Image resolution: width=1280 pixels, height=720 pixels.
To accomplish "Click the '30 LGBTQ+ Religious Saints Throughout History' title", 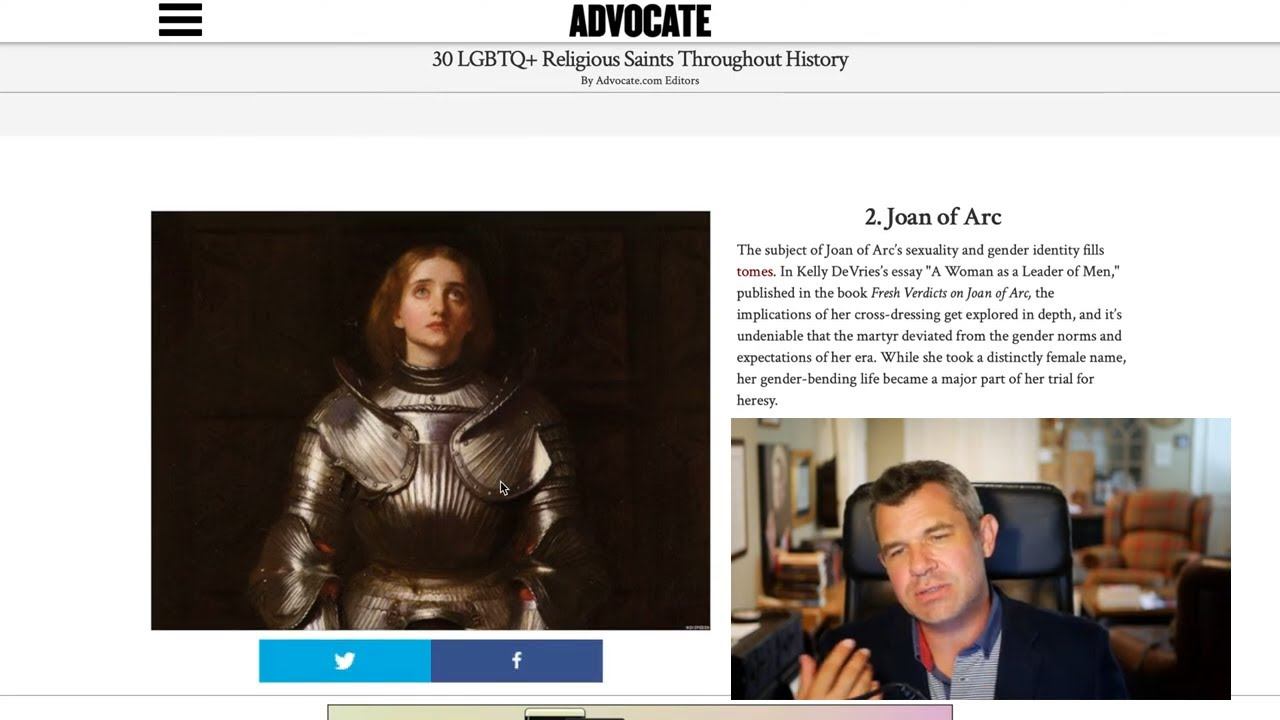I will pyautogui.click(x=640, y=59).
